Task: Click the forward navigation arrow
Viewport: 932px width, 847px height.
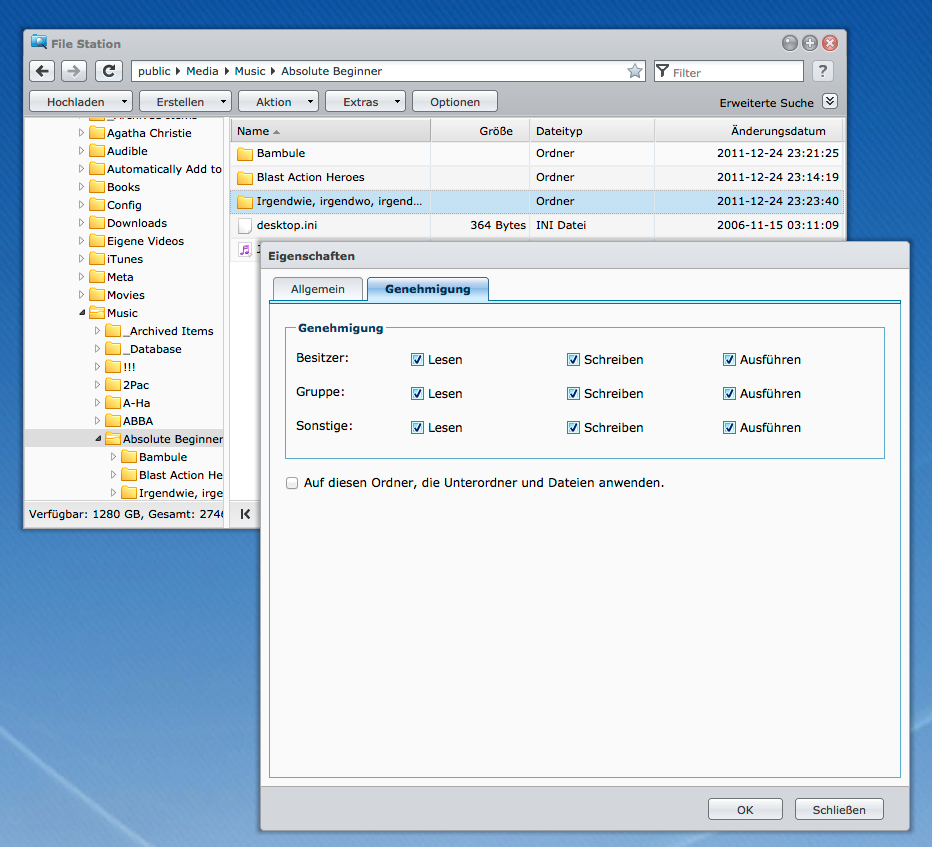Action: (x=74, y=71)
